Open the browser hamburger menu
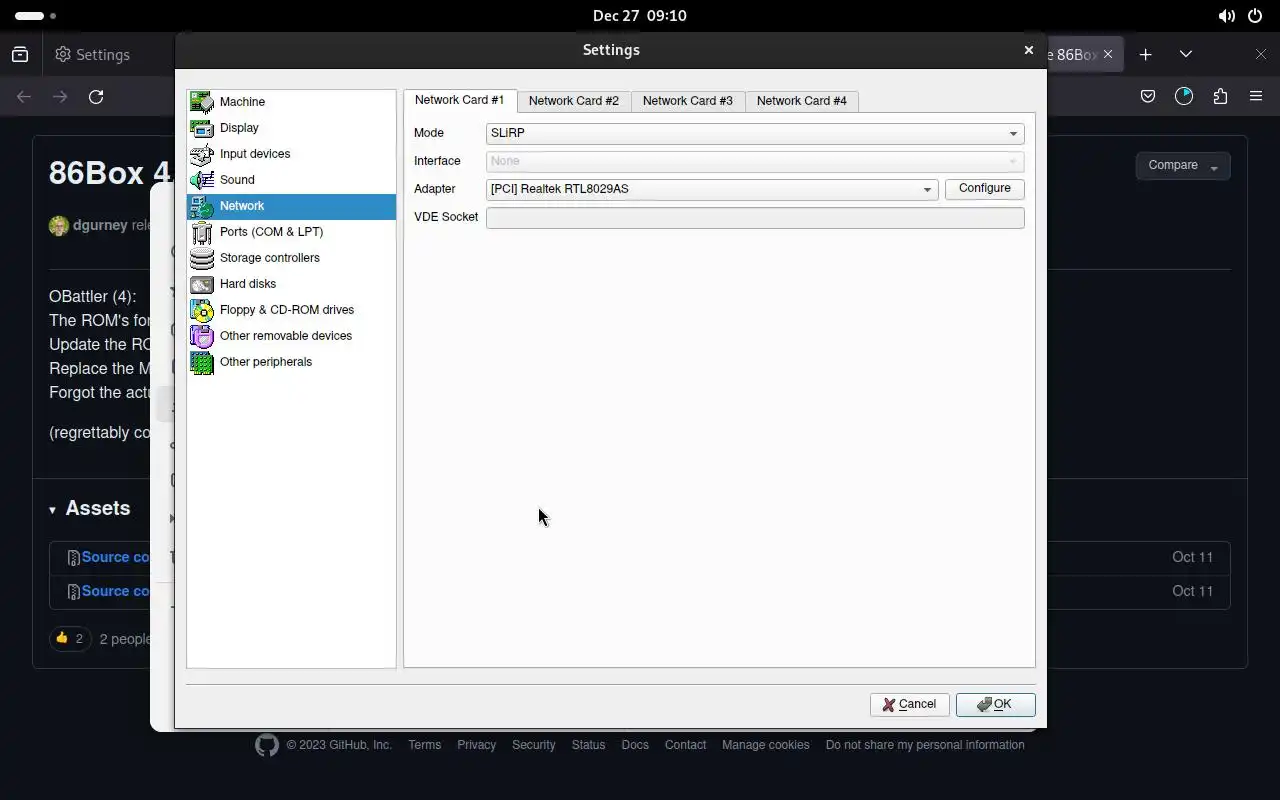The image size is (1280, 800). tap(1256, 97)
